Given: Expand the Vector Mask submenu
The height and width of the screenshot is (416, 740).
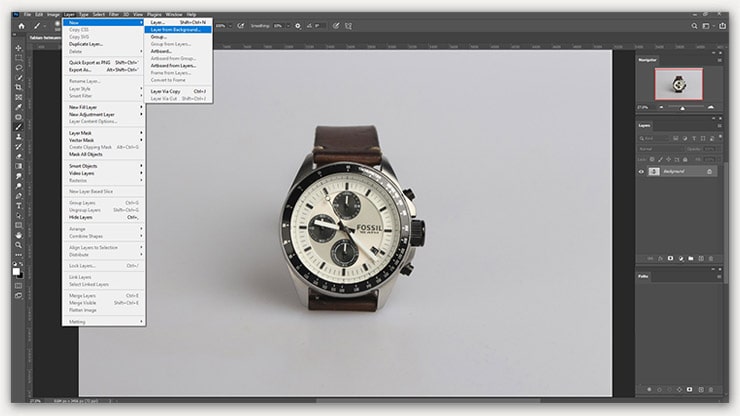Looking at the screenshot, I should click(x=104, y=140).
